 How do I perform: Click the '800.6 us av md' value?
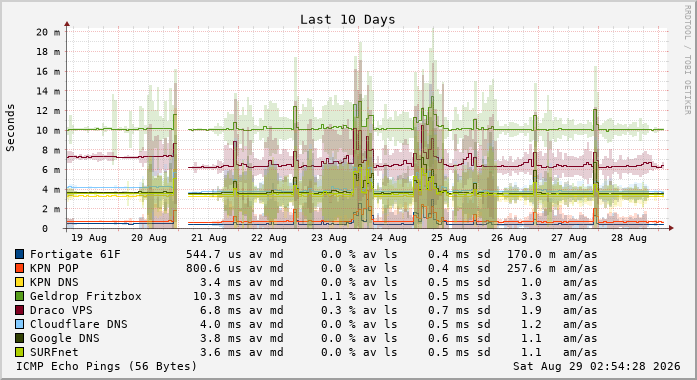[235, 268]
